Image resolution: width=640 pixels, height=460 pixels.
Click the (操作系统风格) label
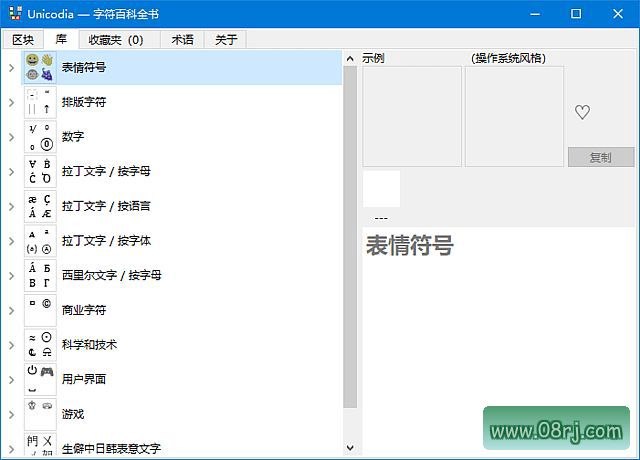(x=508, y=58)
